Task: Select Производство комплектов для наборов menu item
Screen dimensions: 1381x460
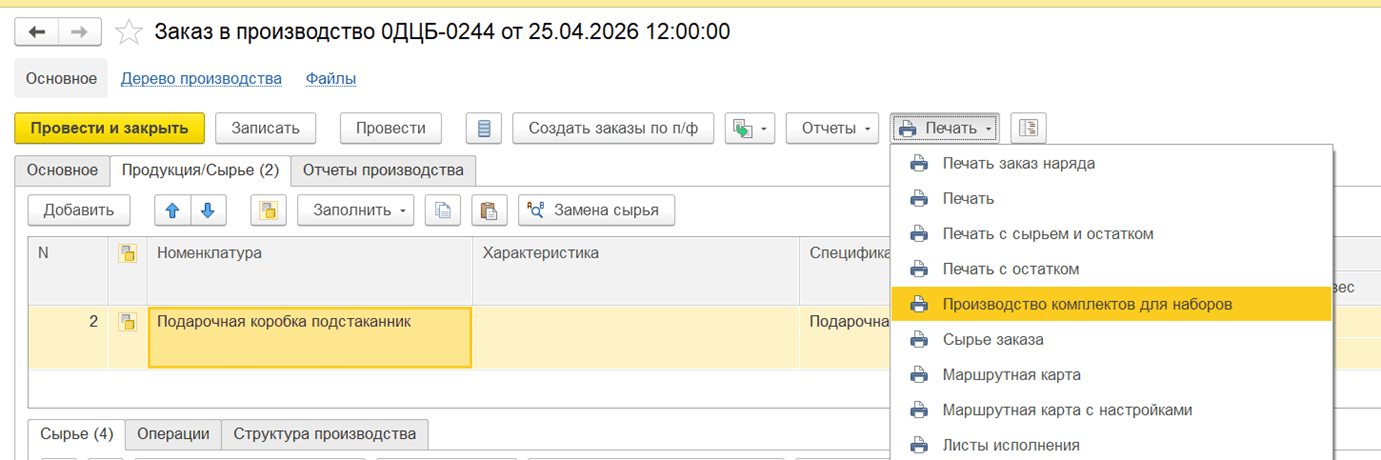Action: [1086, 304]
